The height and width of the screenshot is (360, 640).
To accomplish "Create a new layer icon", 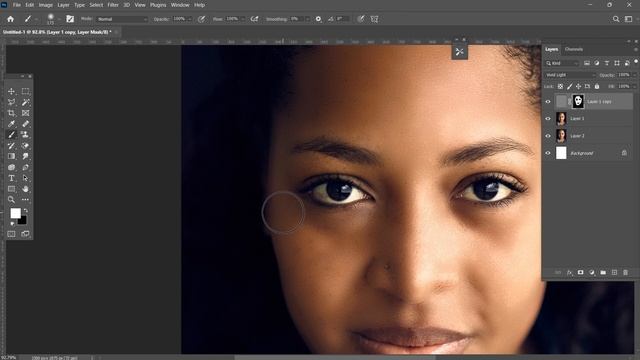I will 614,272.
